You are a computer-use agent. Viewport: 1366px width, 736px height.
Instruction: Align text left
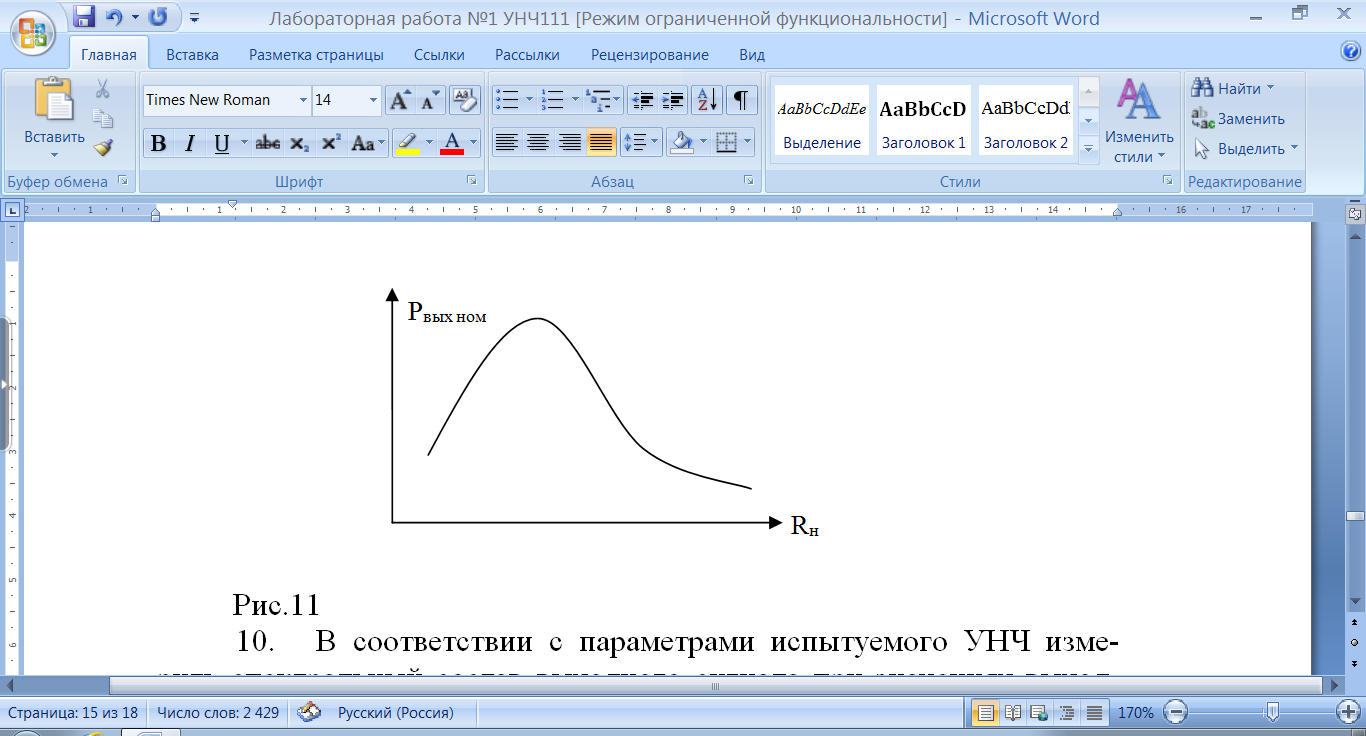point(507,143)
